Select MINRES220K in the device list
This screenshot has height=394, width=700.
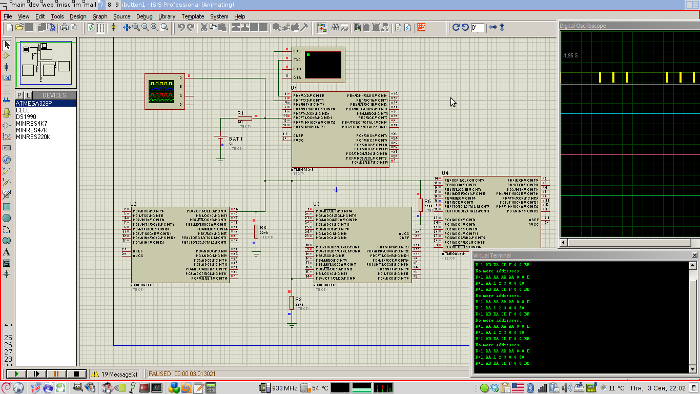tap(33, 137)
